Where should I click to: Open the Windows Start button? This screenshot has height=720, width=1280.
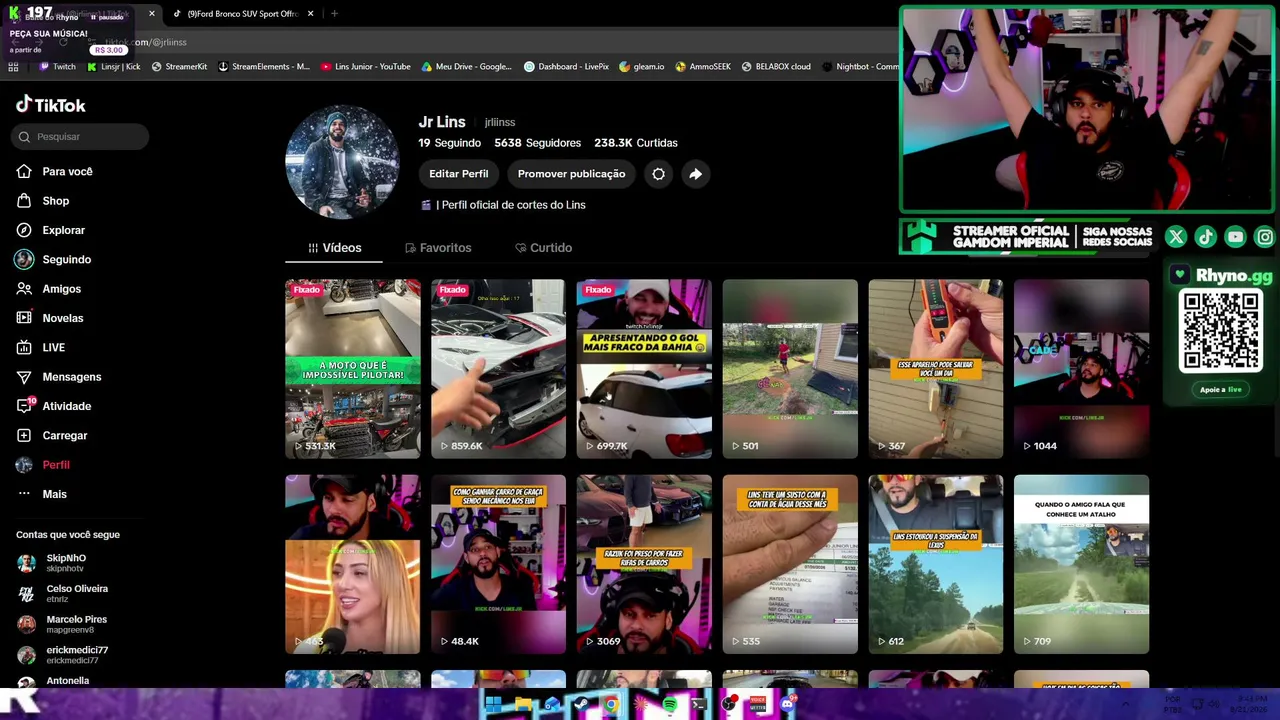pos(493,705)
